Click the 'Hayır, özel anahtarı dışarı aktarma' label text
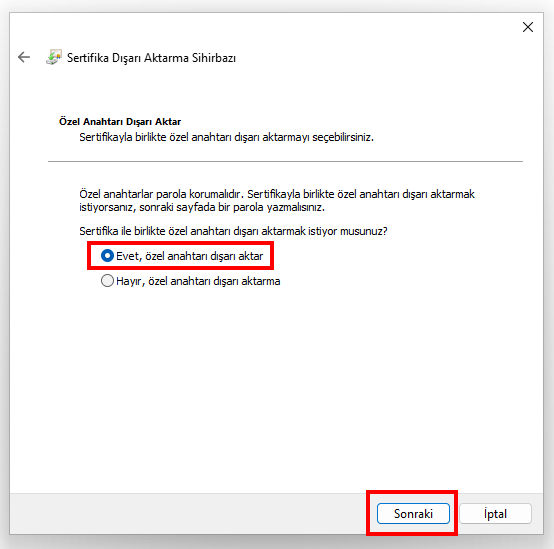This screenshot has width=554, height=549. [198, 281]
